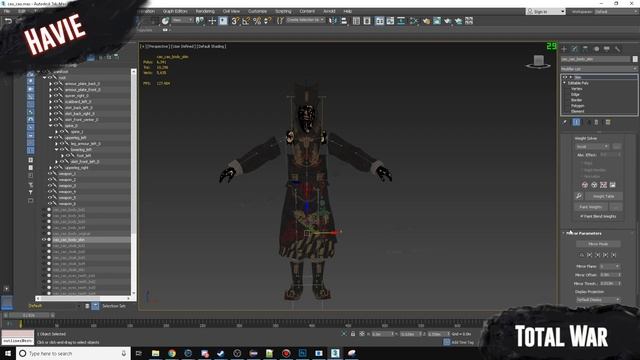The width and height of the screenshot is (640, 360).
Task: Collapse the spine_0 node
Action: 51,126
